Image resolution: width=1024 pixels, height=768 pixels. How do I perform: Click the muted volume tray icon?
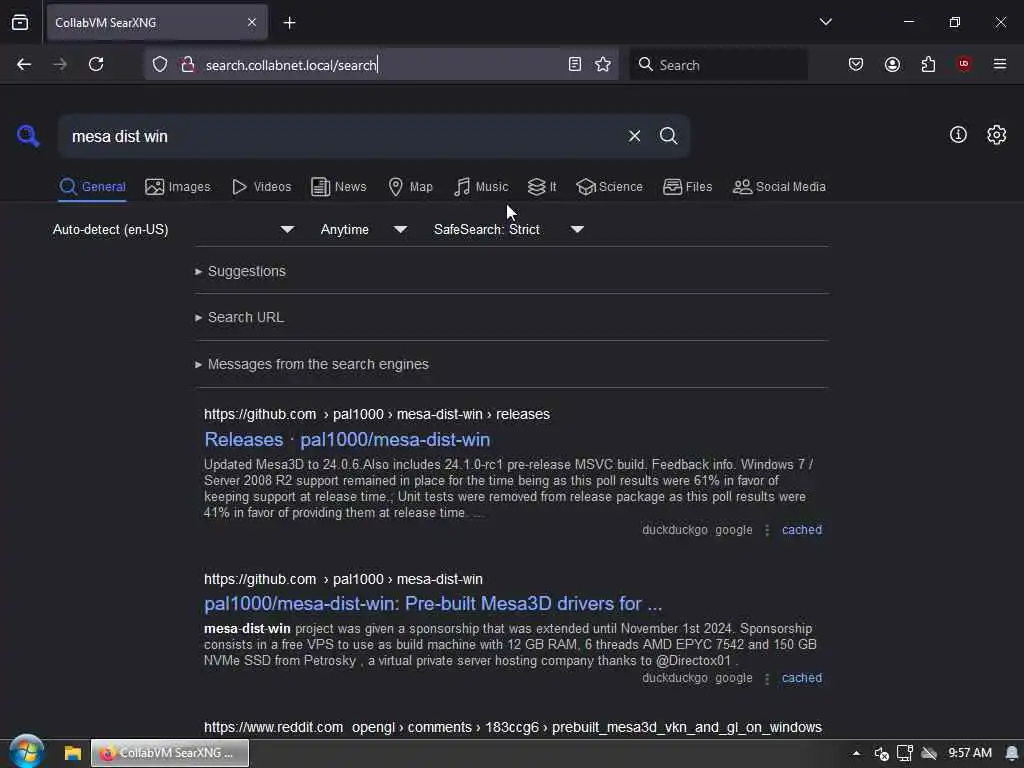[x=881, y=754]
